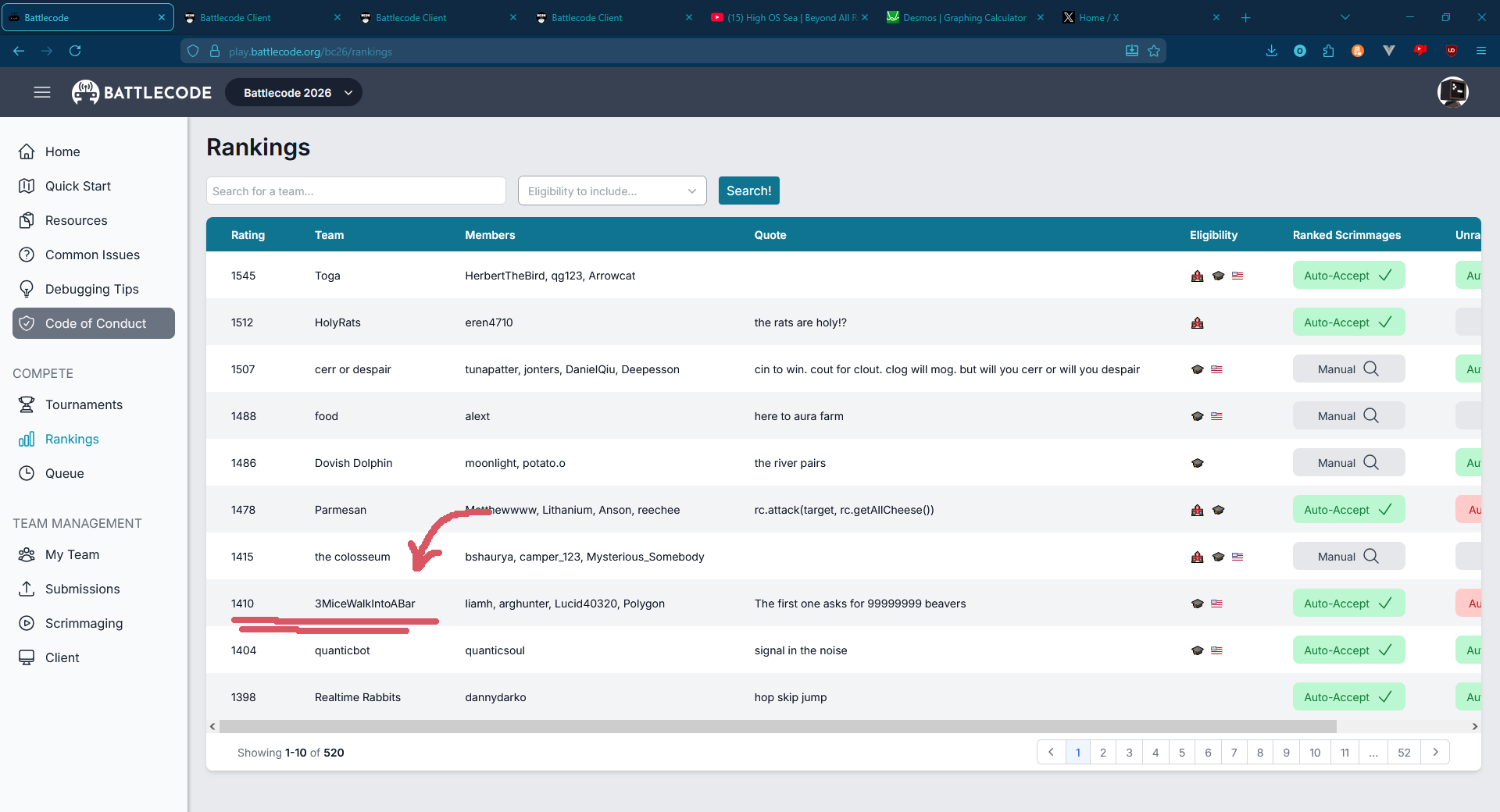
Task: Toggle Manual ranked scrimmage for food team
Action: [1348, 416]
